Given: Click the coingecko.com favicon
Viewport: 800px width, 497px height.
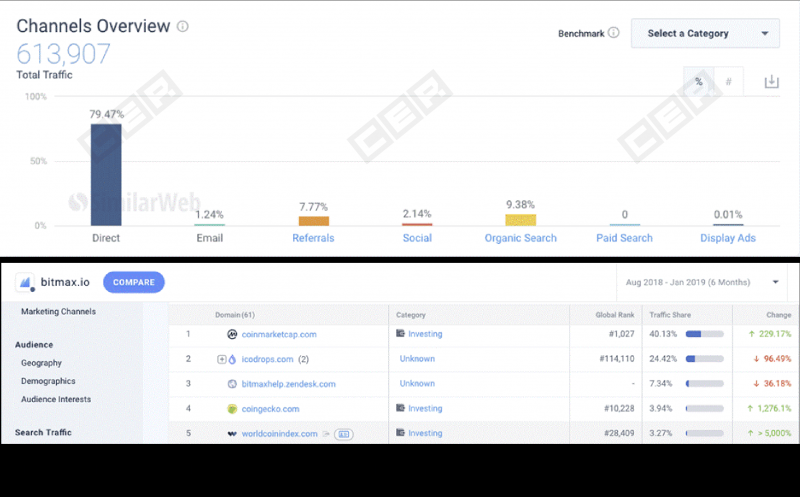Looking at the screenshot, I should click(x=232, y=409).
